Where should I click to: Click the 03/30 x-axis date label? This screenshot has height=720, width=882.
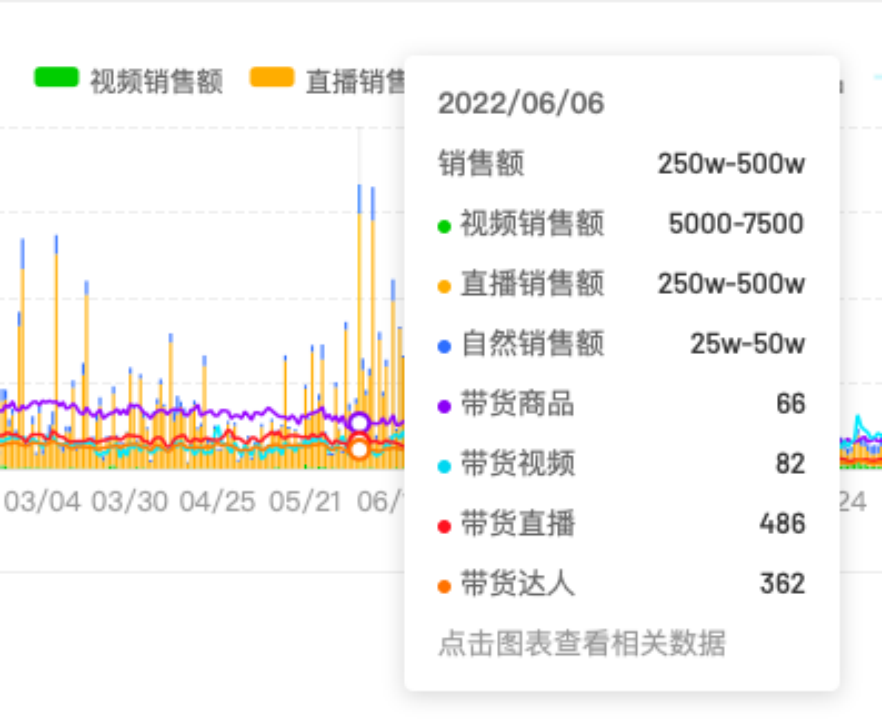pyautogui.click(x=130, y=502)
